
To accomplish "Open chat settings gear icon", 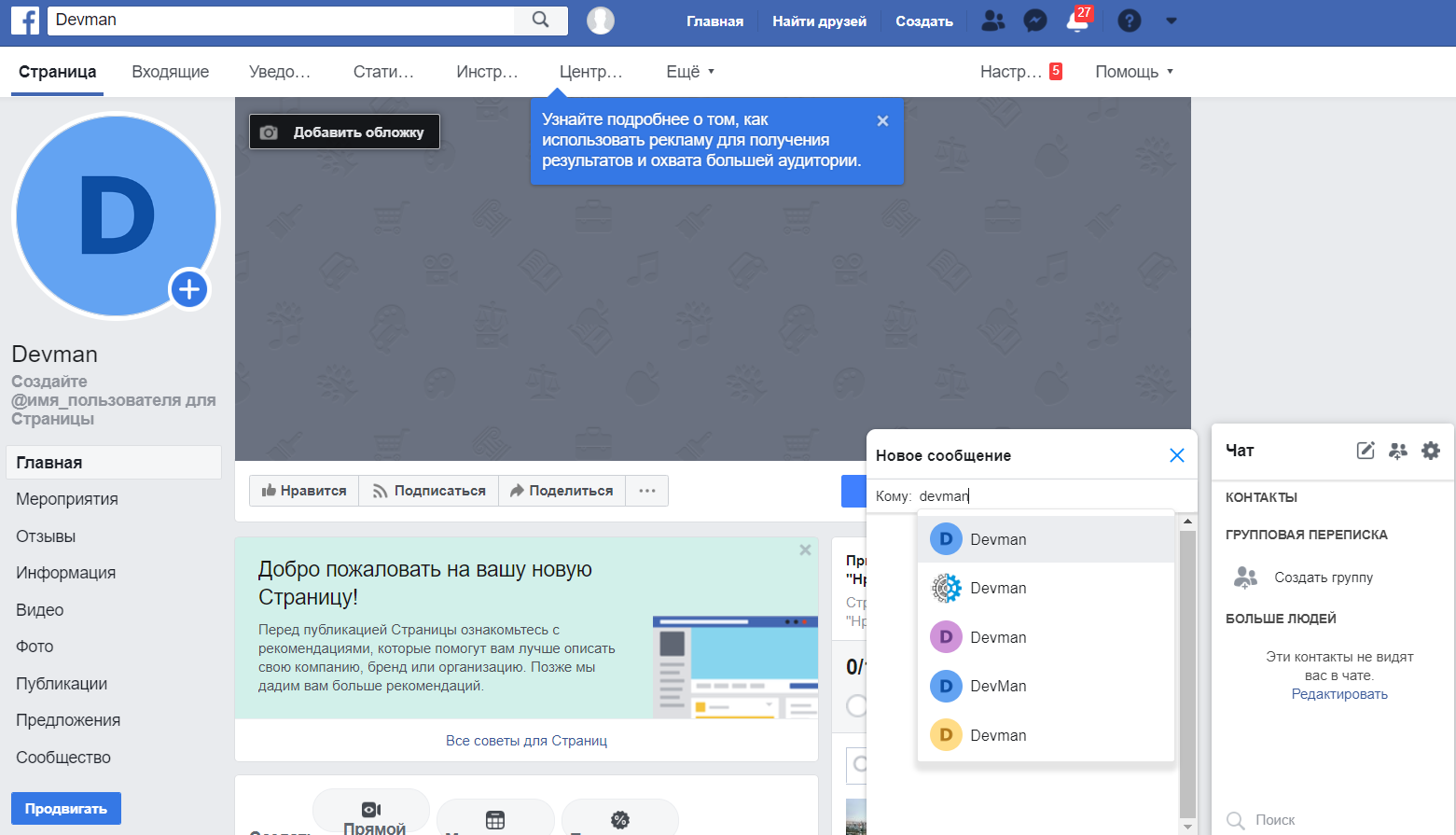I will [x=1431, y=451].
